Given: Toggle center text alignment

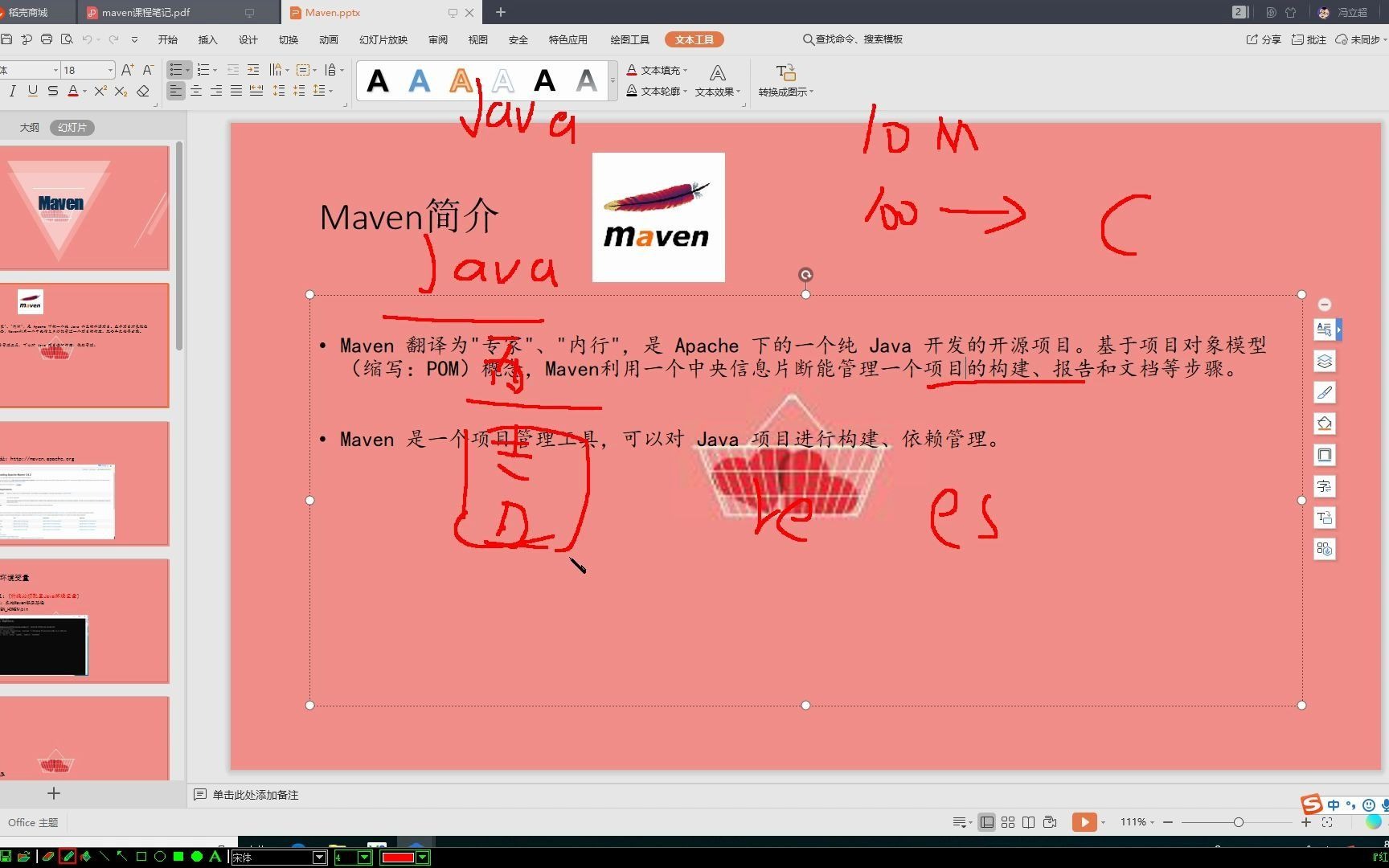Looking at the screenshot, I should click(196, 91).
